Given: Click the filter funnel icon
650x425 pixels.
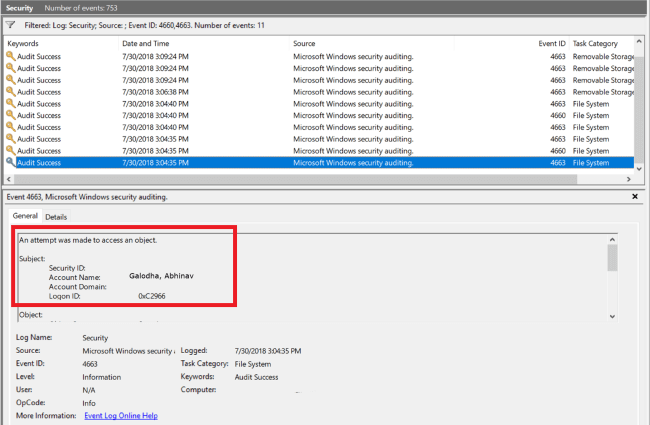Looking at the screenshot, I should point(10,25).
